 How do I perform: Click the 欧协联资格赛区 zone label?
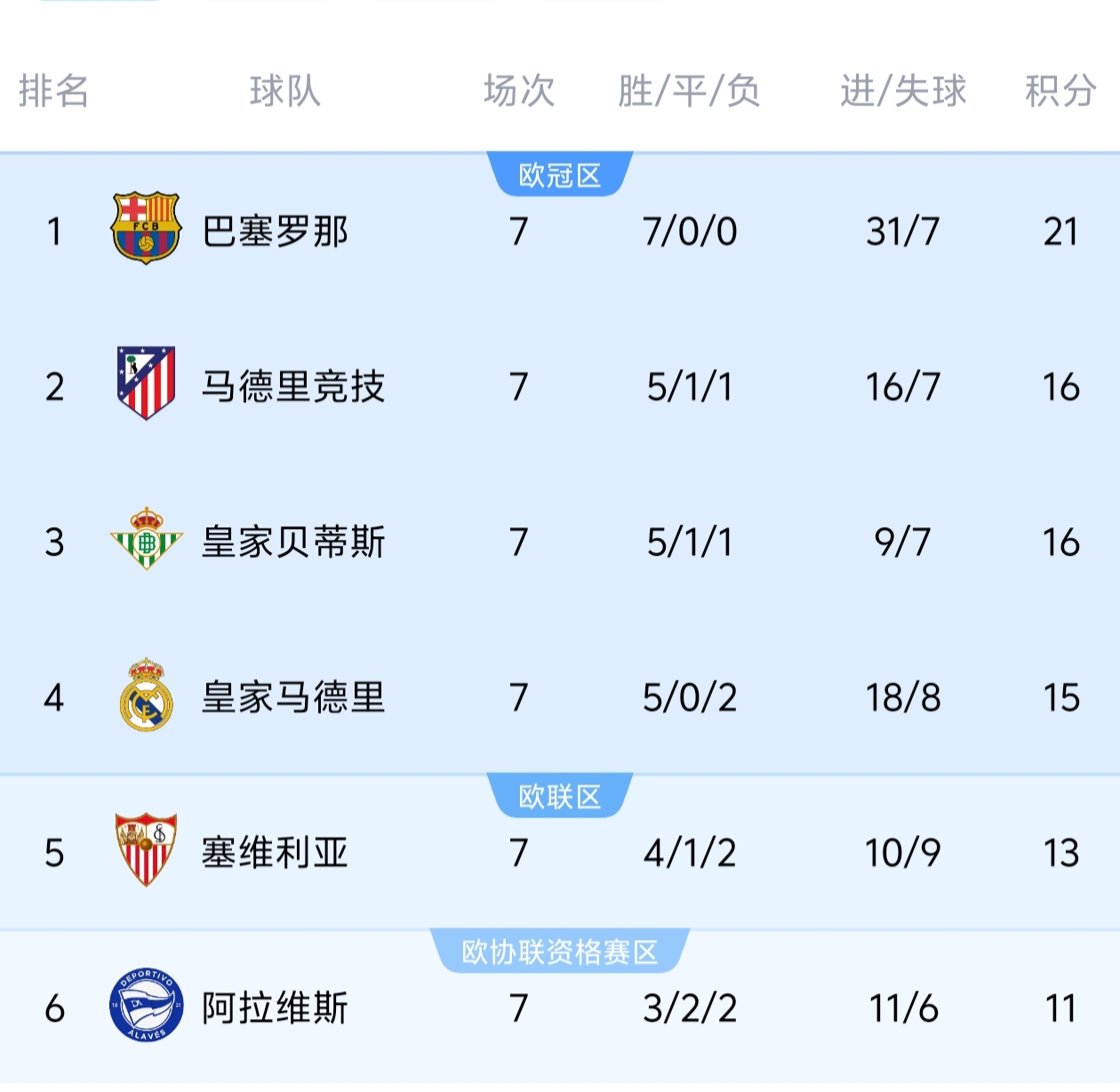(x=560, y=952)
